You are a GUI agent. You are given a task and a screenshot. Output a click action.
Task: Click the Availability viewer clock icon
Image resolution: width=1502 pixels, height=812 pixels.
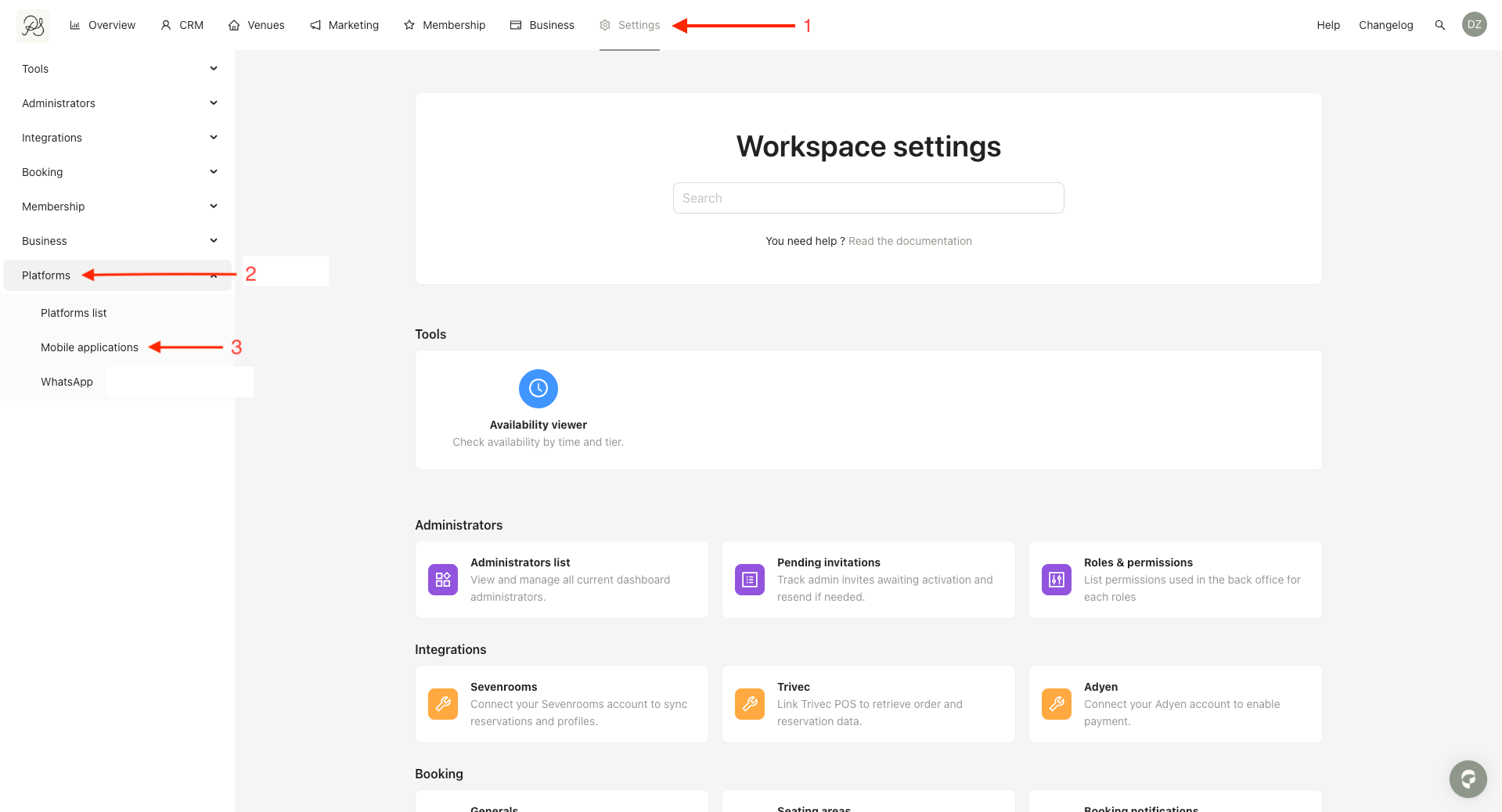[x=538, y=389]
